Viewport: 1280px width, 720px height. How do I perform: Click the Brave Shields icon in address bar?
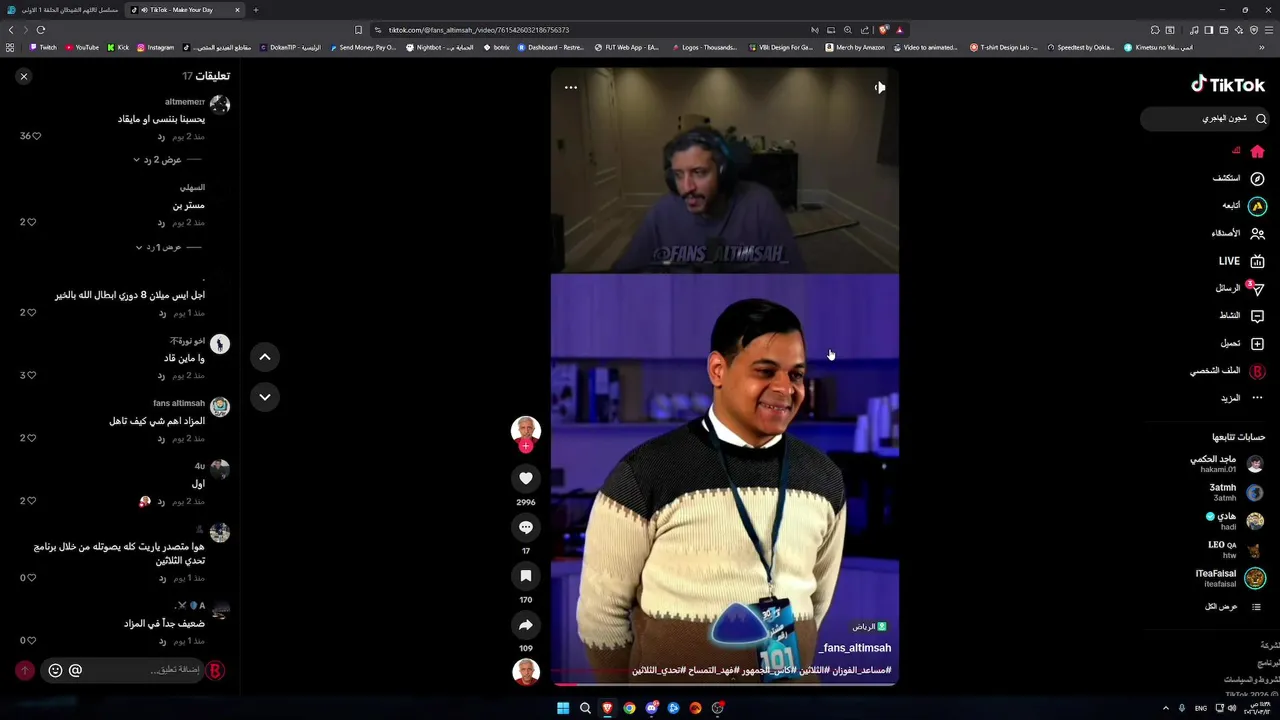[883, 30]
